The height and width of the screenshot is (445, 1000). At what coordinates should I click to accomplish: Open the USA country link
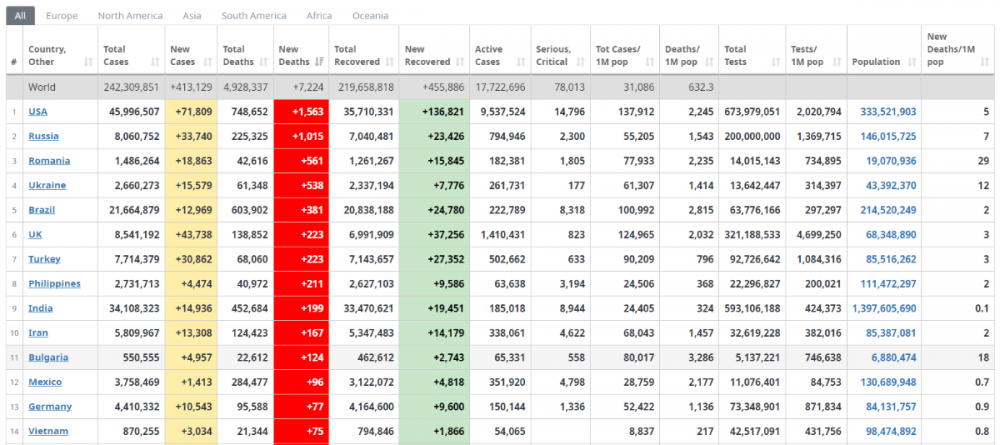point(38,112)
